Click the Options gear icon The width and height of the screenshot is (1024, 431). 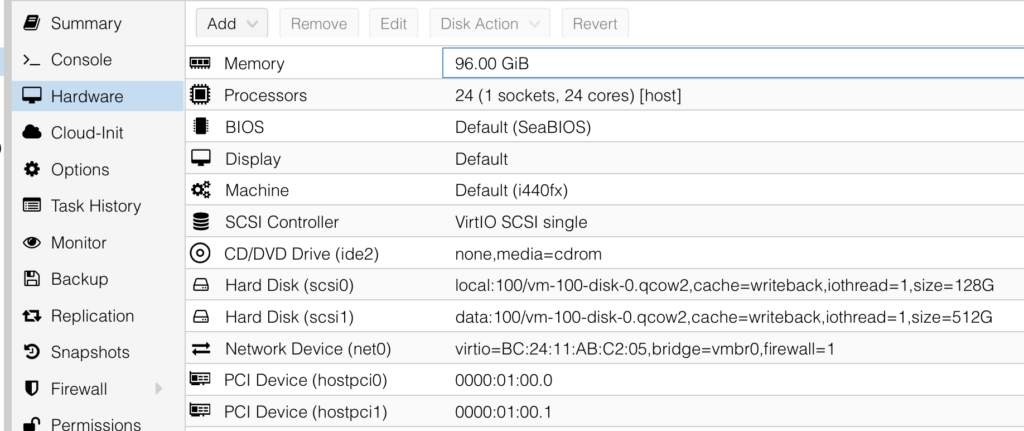point(31,170)
